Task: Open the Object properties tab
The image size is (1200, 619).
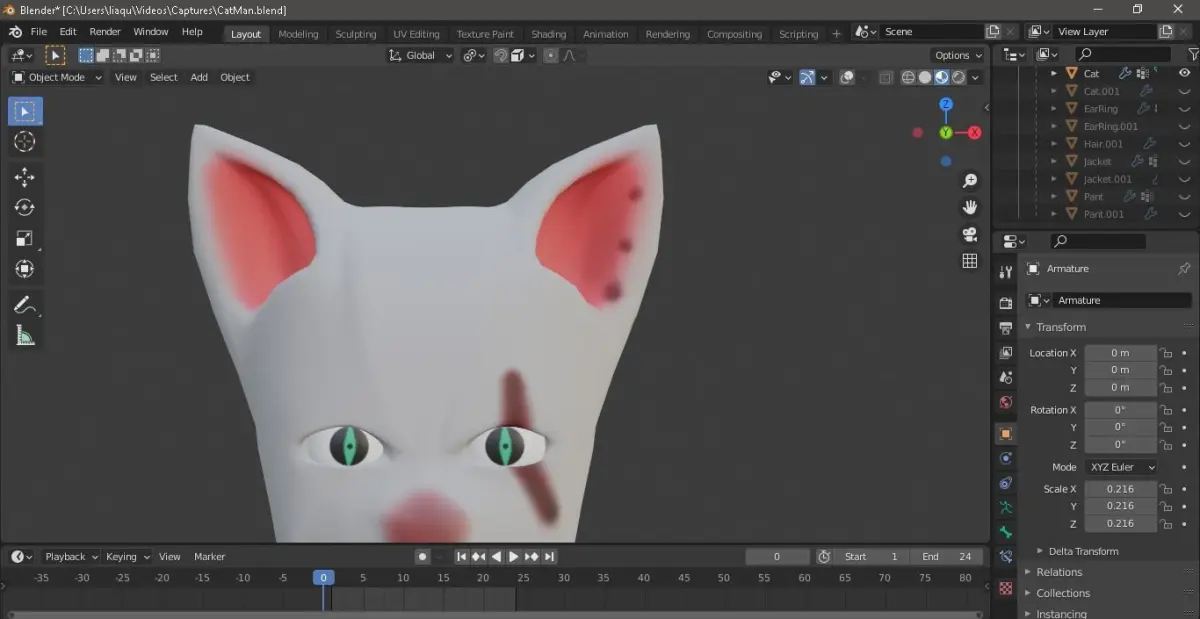Action: [x=1006, y=434]
